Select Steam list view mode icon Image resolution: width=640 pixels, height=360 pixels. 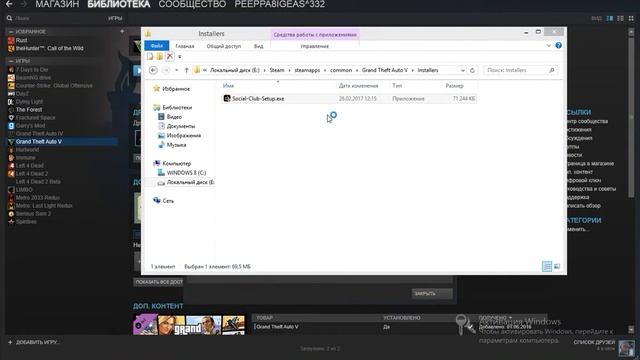pos(620,18)
